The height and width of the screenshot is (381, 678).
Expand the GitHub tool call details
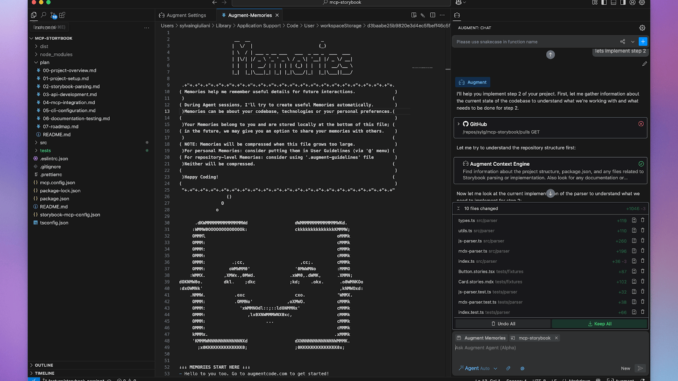pyautogui.click(x=459, y=124)
